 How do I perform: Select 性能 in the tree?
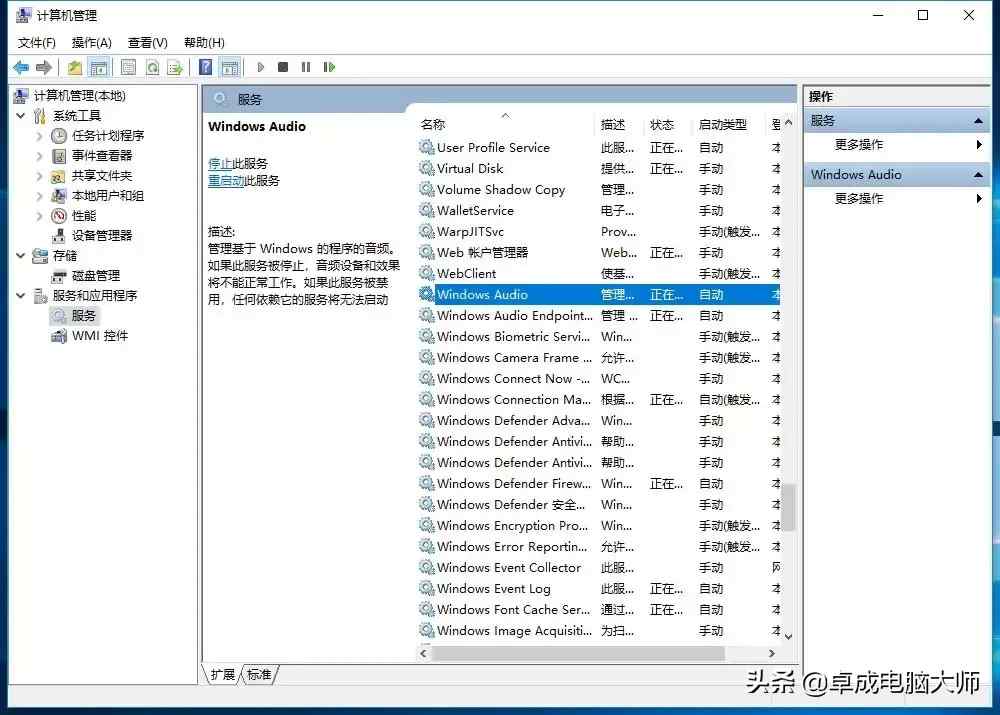(84, 216)
